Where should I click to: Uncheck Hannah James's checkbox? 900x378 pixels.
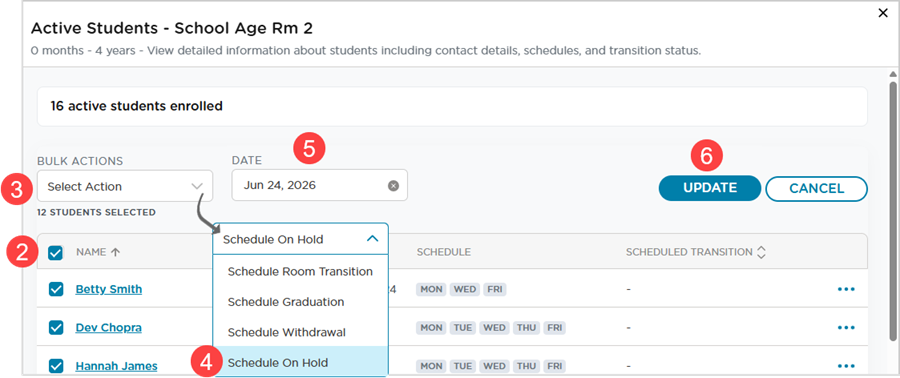(56, 366)
